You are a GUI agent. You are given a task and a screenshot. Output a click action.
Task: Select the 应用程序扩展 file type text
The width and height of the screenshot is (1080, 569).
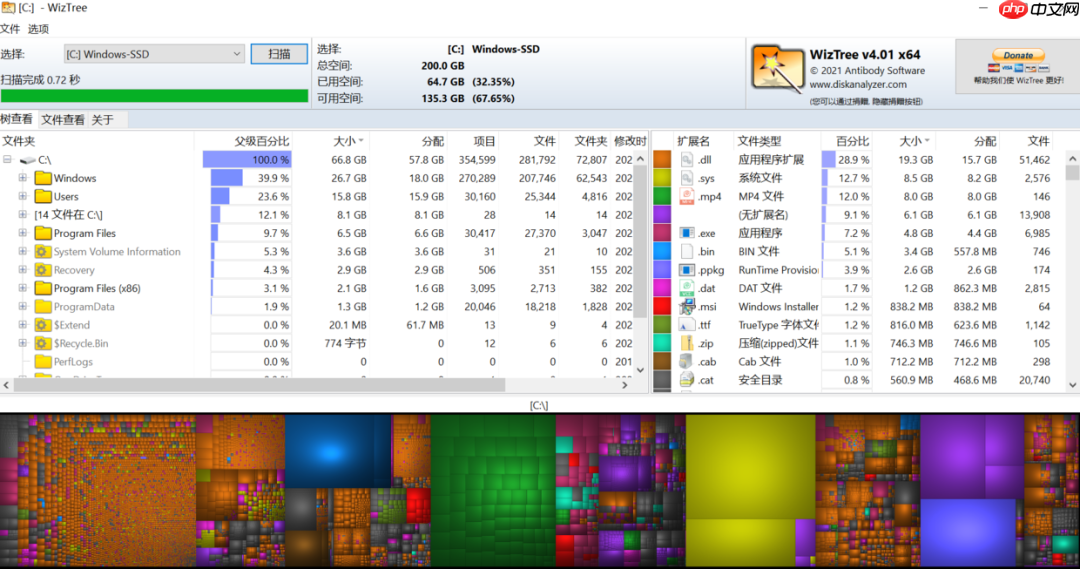[771, 160]
